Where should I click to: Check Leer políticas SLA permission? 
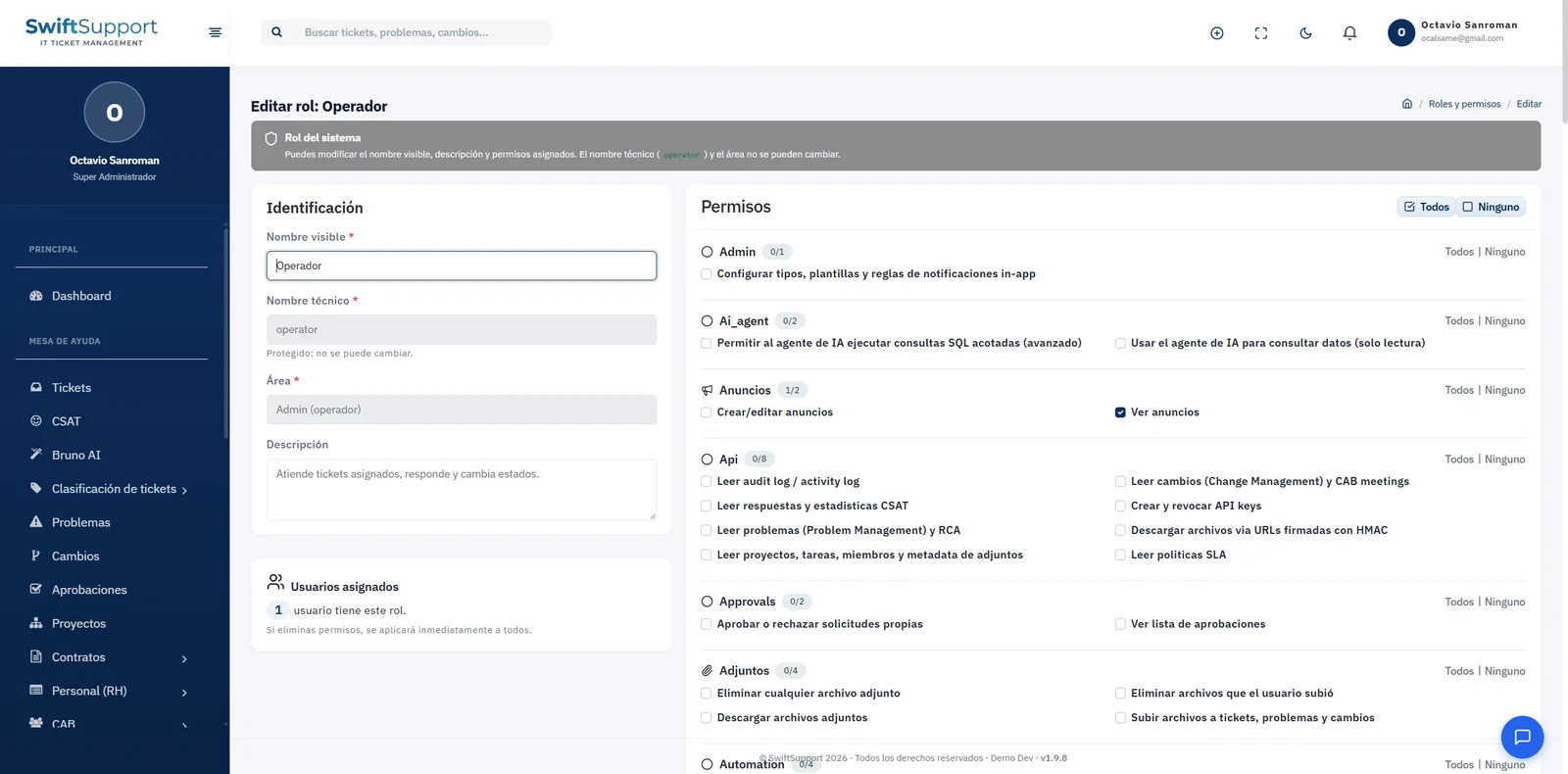[1120, 555]
